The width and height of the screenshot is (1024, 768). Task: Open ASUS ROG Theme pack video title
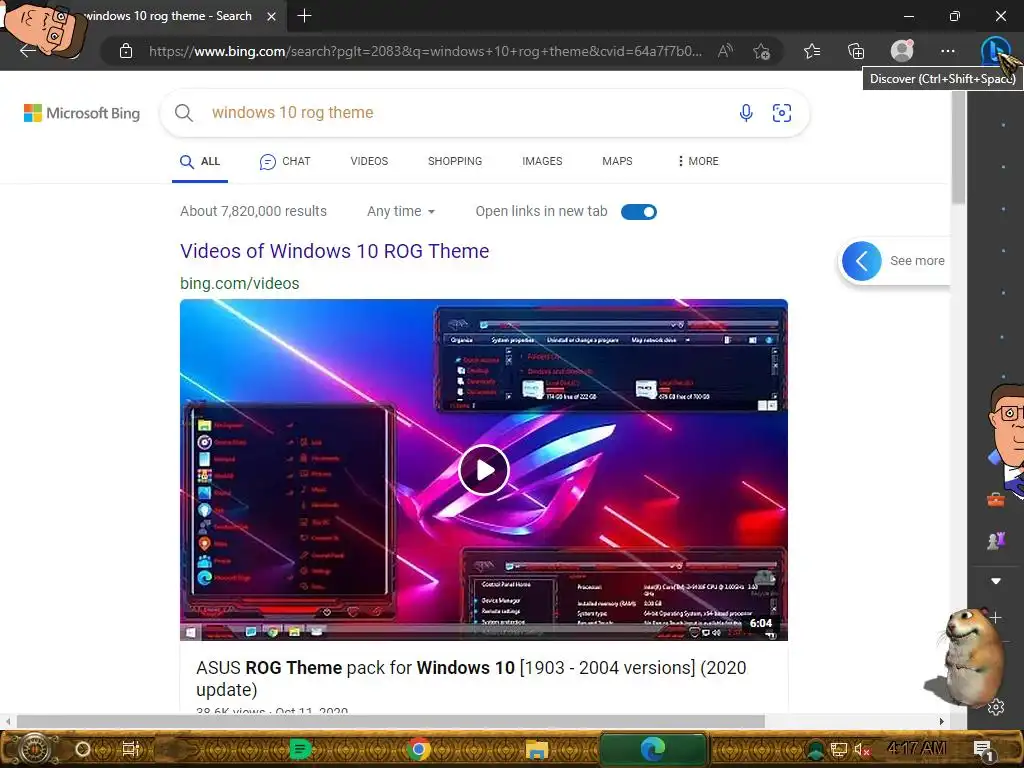tap(471, 679)
